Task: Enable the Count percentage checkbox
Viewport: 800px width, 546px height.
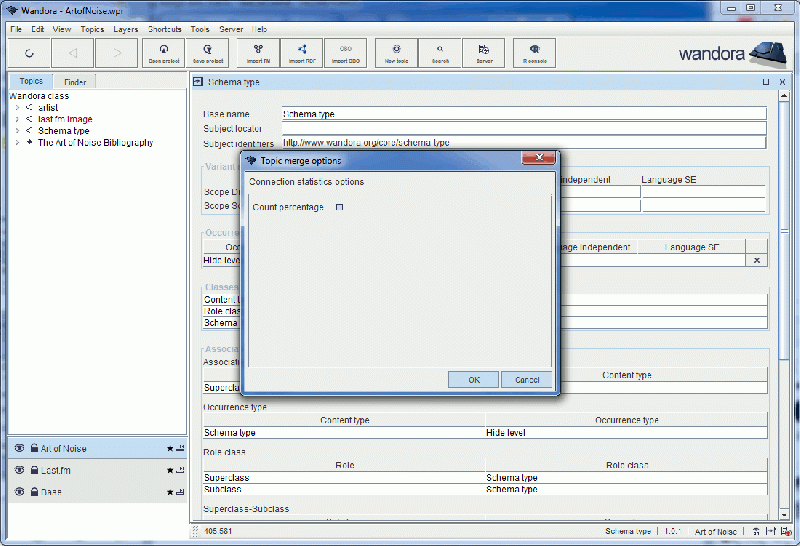Action: point(339,207)
